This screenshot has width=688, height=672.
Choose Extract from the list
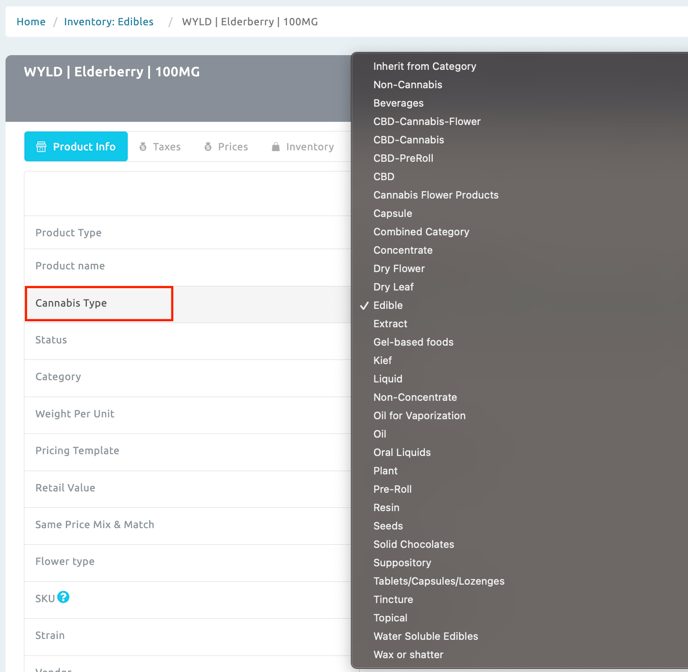point(390,324)
